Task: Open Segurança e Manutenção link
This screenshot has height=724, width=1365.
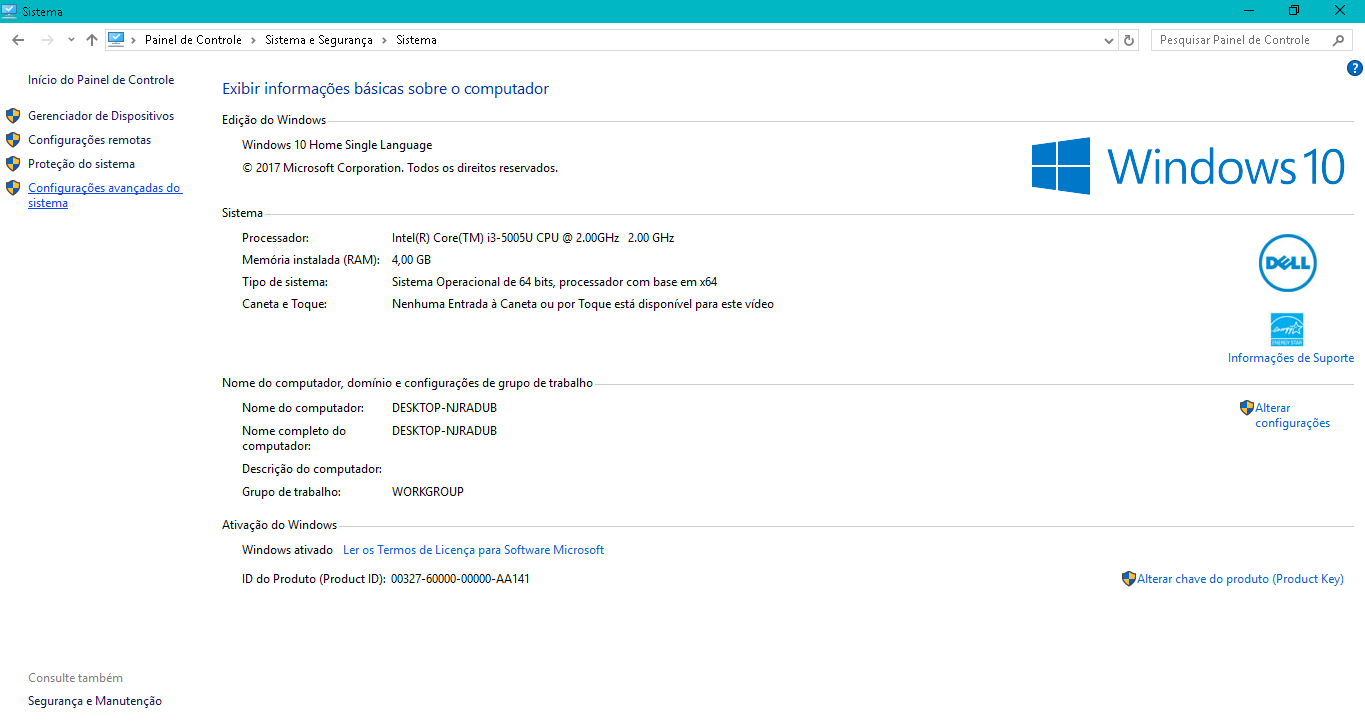Action: click(x=95, y=701)
